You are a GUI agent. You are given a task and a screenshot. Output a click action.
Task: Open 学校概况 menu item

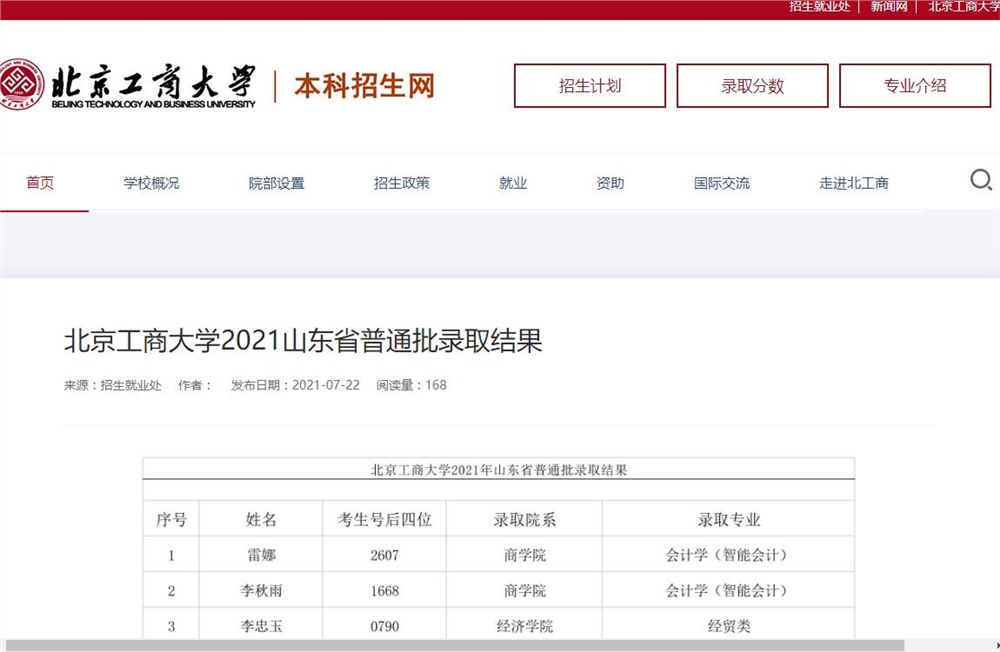click(x=151, y=183)
